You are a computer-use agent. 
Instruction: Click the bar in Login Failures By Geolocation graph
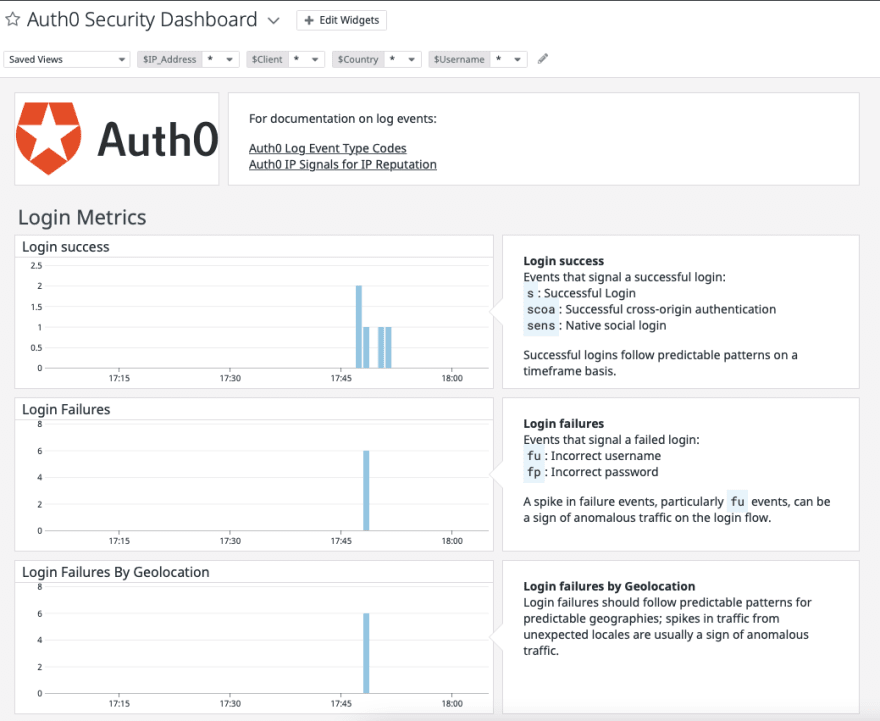pos(366,653)
